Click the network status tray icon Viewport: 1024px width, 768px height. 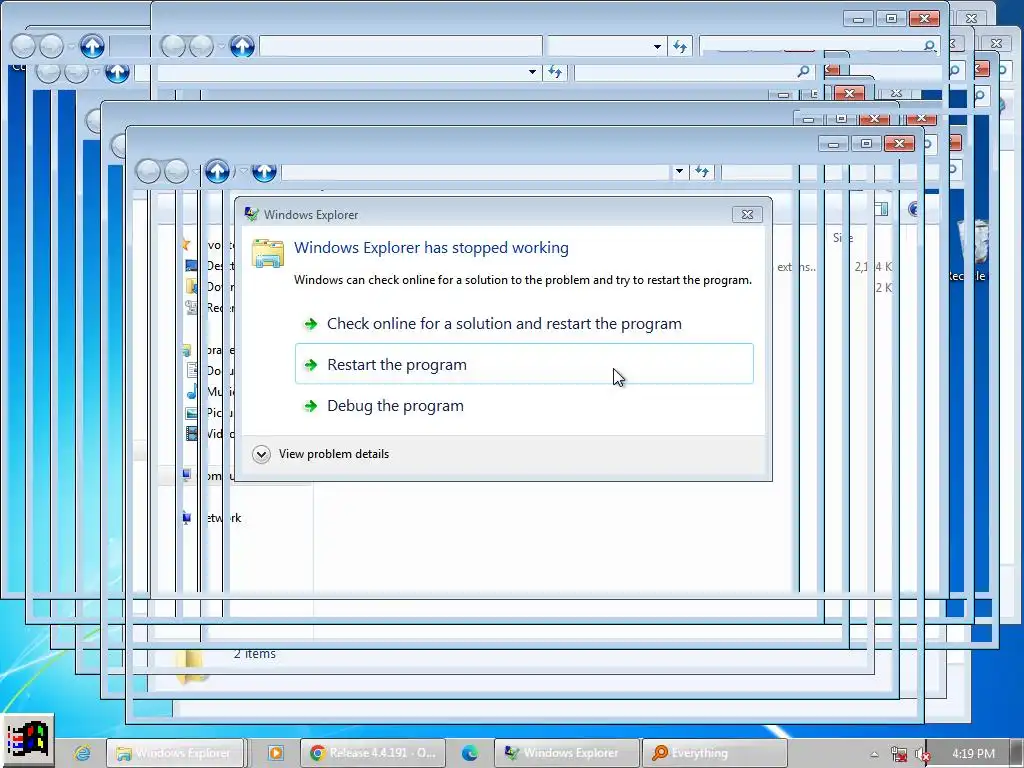(x=899, y=754)
